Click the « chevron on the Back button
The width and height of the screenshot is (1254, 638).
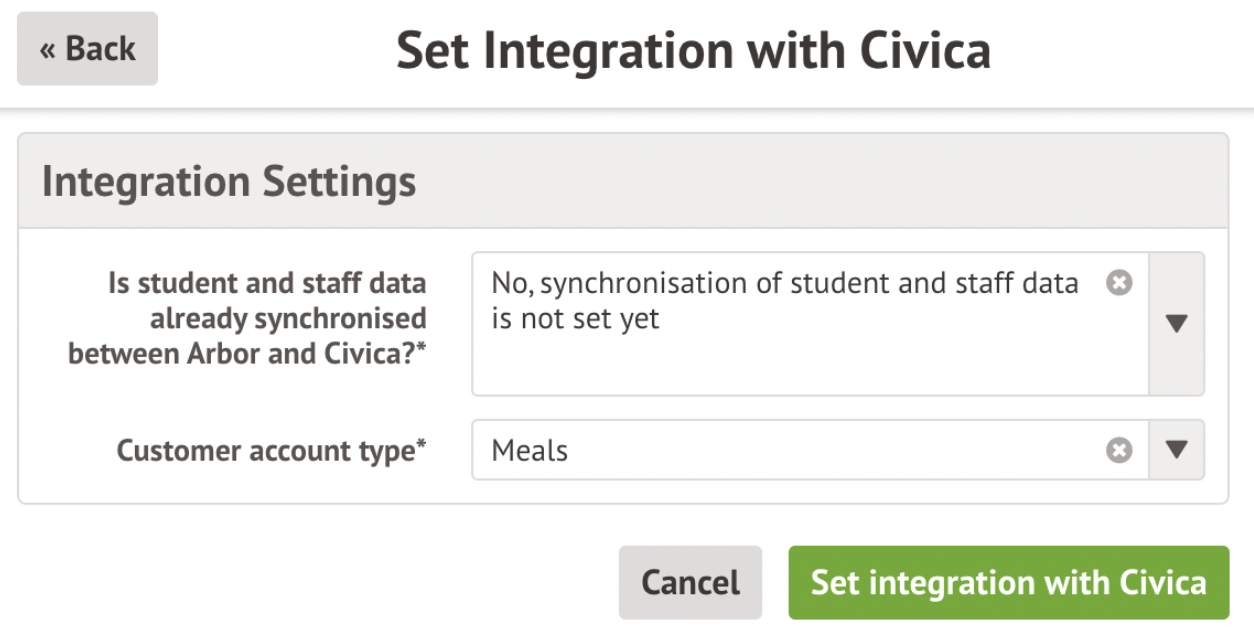(47, 50)
